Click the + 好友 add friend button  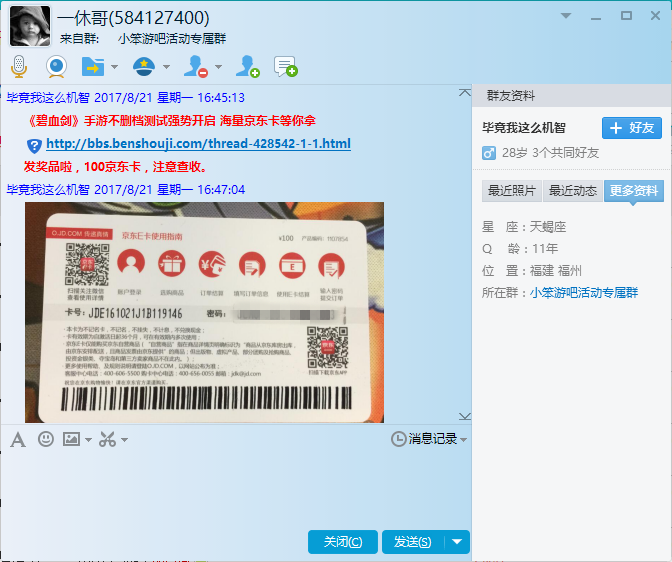tap(632, 128)
